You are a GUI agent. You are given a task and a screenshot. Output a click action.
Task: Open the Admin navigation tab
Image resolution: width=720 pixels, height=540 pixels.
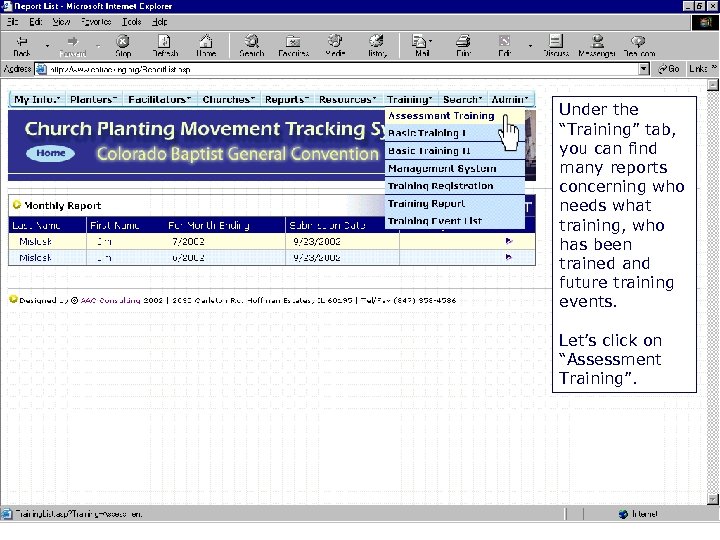click(x=510, y=99)
